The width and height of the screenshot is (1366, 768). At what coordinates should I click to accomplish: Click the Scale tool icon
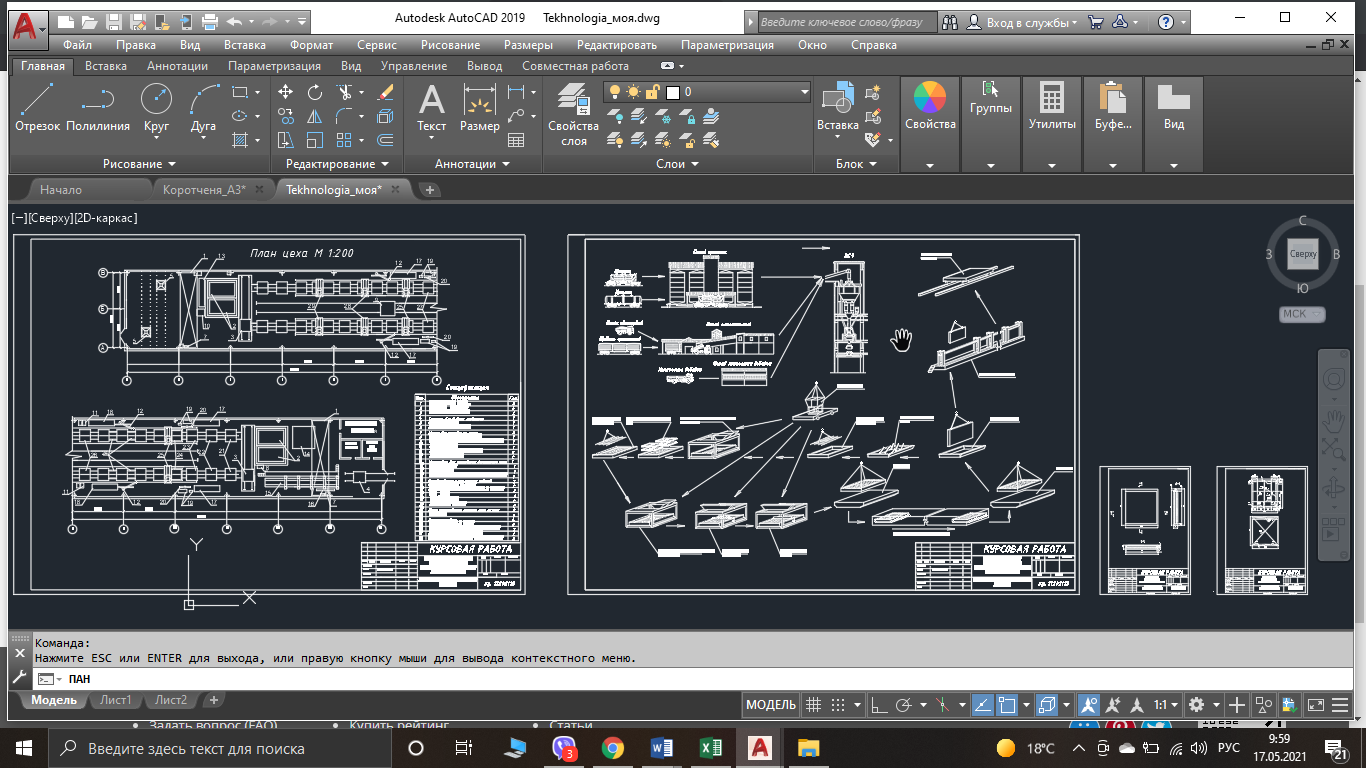[x=314, y=140]
